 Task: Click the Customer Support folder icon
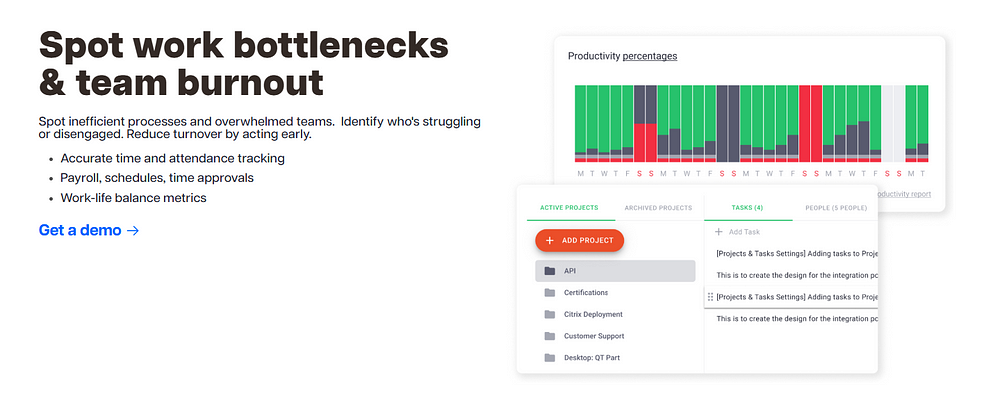pos(550,336)
